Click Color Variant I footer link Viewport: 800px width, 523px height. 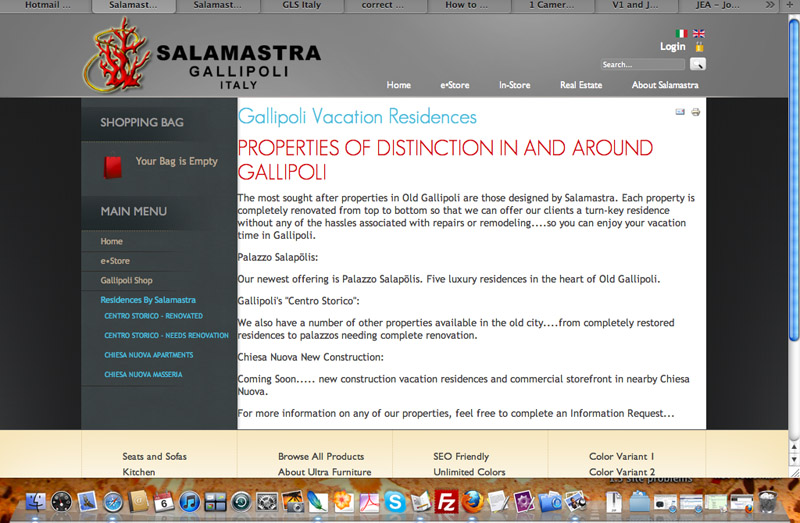(x=621, y=456)
